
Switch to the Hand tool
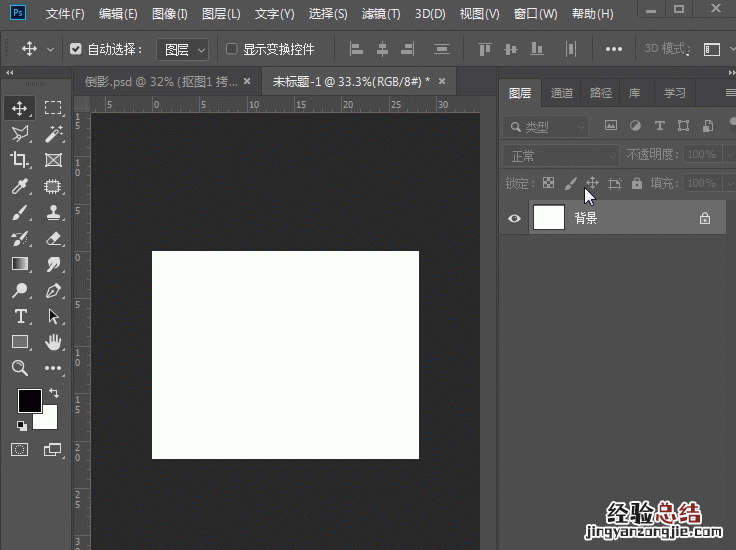(53, 342)
